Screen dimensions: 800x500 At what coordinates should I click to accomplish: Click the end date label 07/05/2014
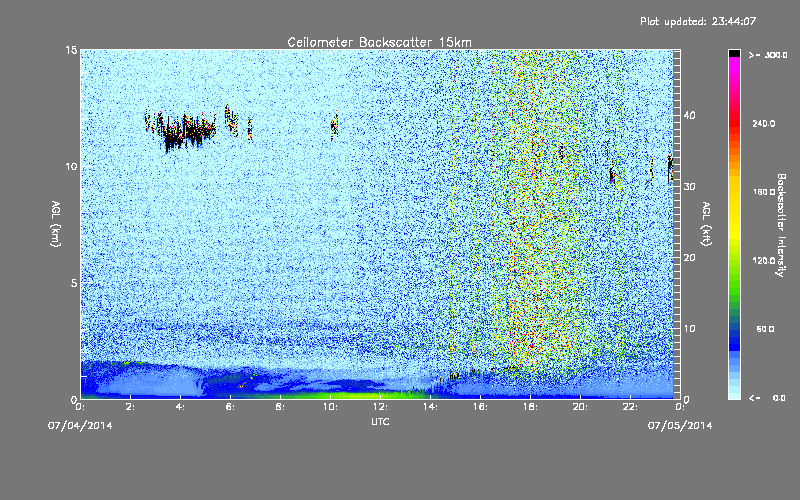(x=680, y=425)
